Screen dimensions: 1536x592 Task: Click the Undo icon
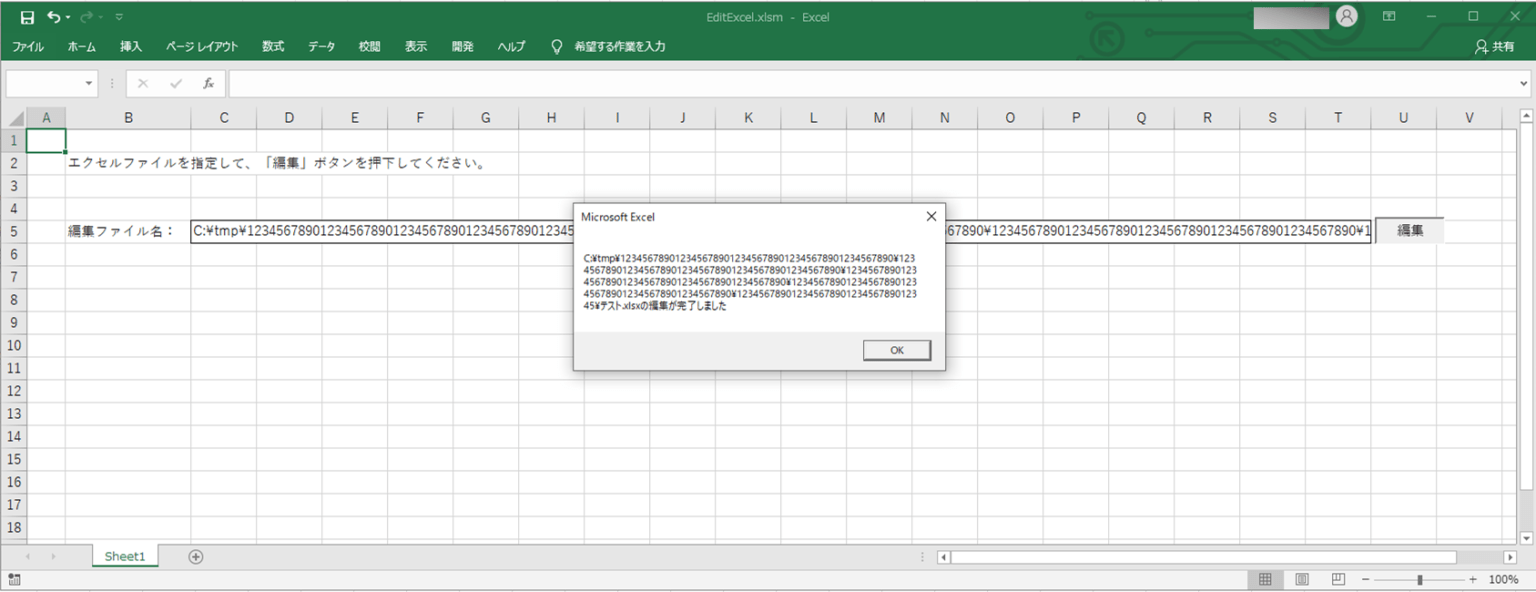[56, 17]
